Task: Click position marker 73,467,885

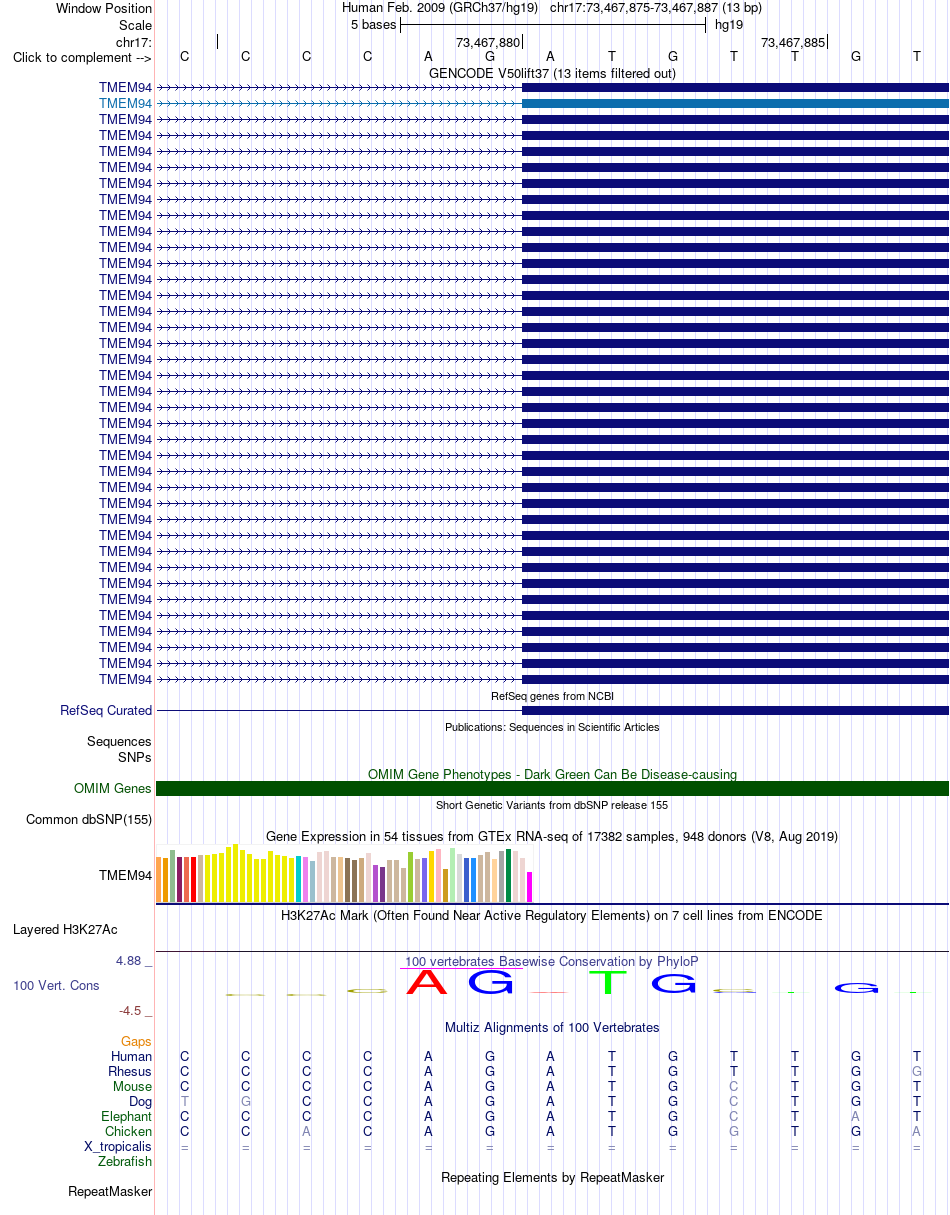Action: [x=793, y=42]
